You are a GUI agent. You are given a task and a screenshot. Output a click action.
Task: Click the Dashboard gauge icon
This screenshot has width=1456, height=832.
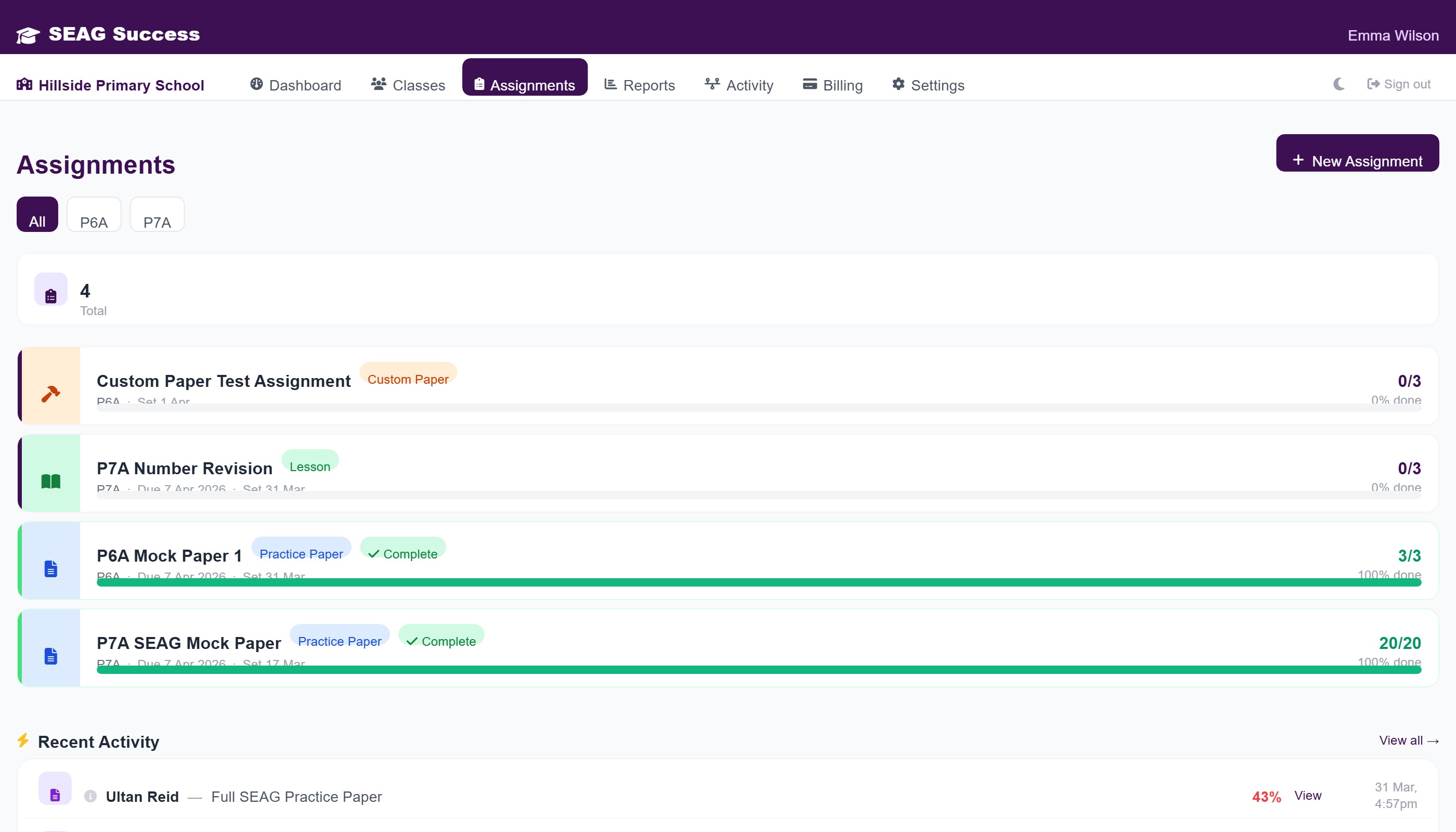(256, 84)
